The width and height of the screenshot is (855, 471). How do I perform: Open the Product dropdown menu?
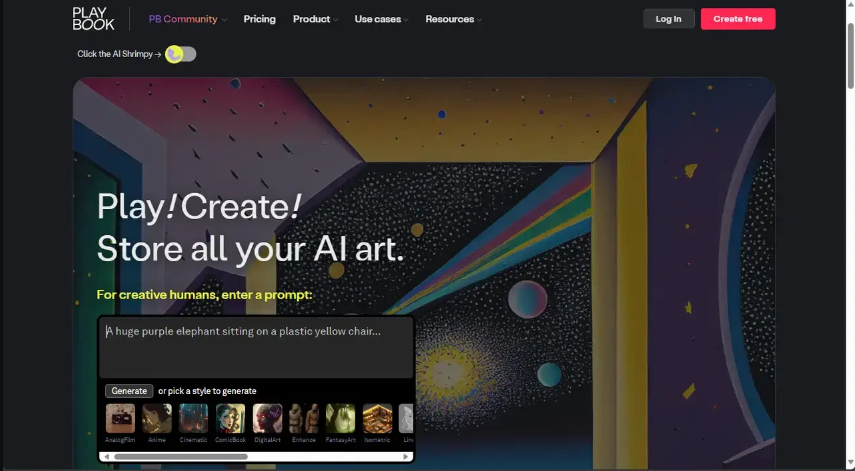pyautogui.click(x=315, y=19)
